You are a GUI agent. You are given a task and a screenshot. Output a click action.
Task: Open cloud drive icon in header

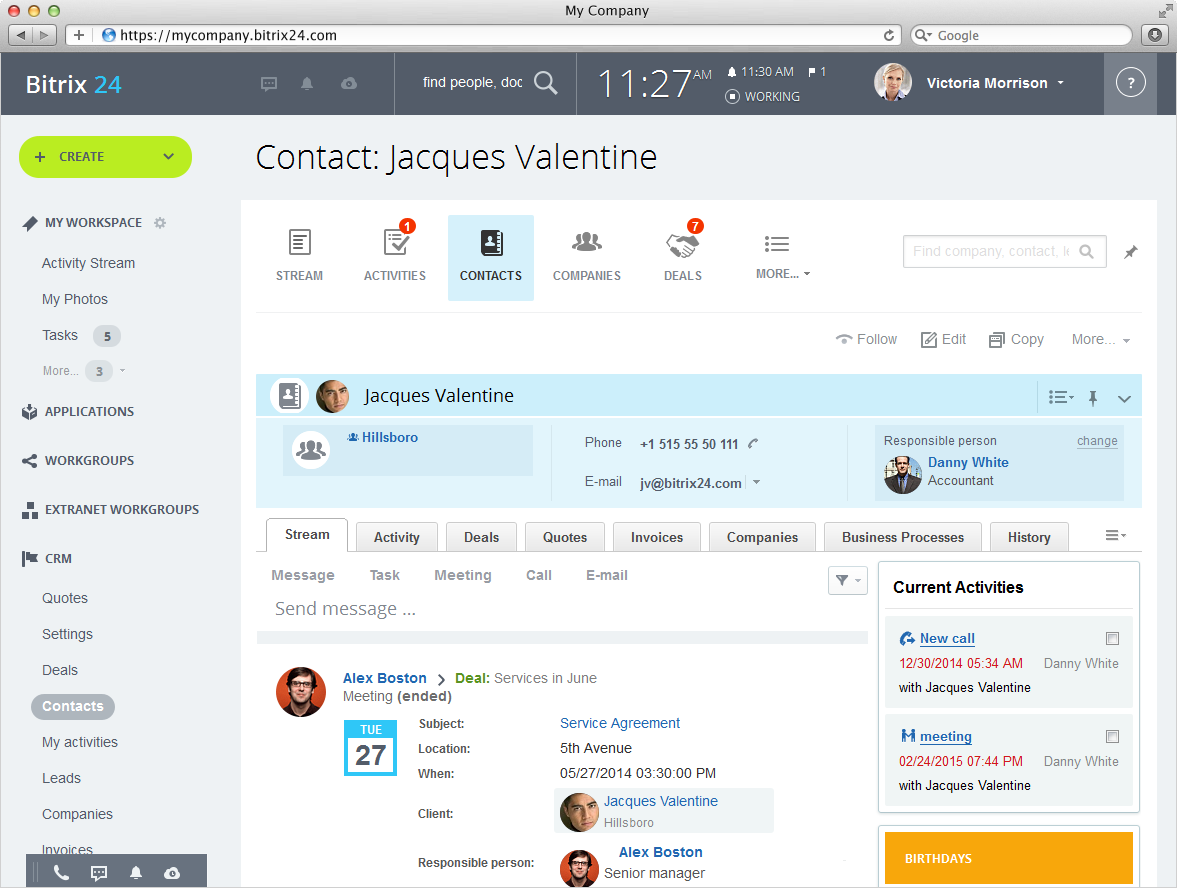coord(349,83)
